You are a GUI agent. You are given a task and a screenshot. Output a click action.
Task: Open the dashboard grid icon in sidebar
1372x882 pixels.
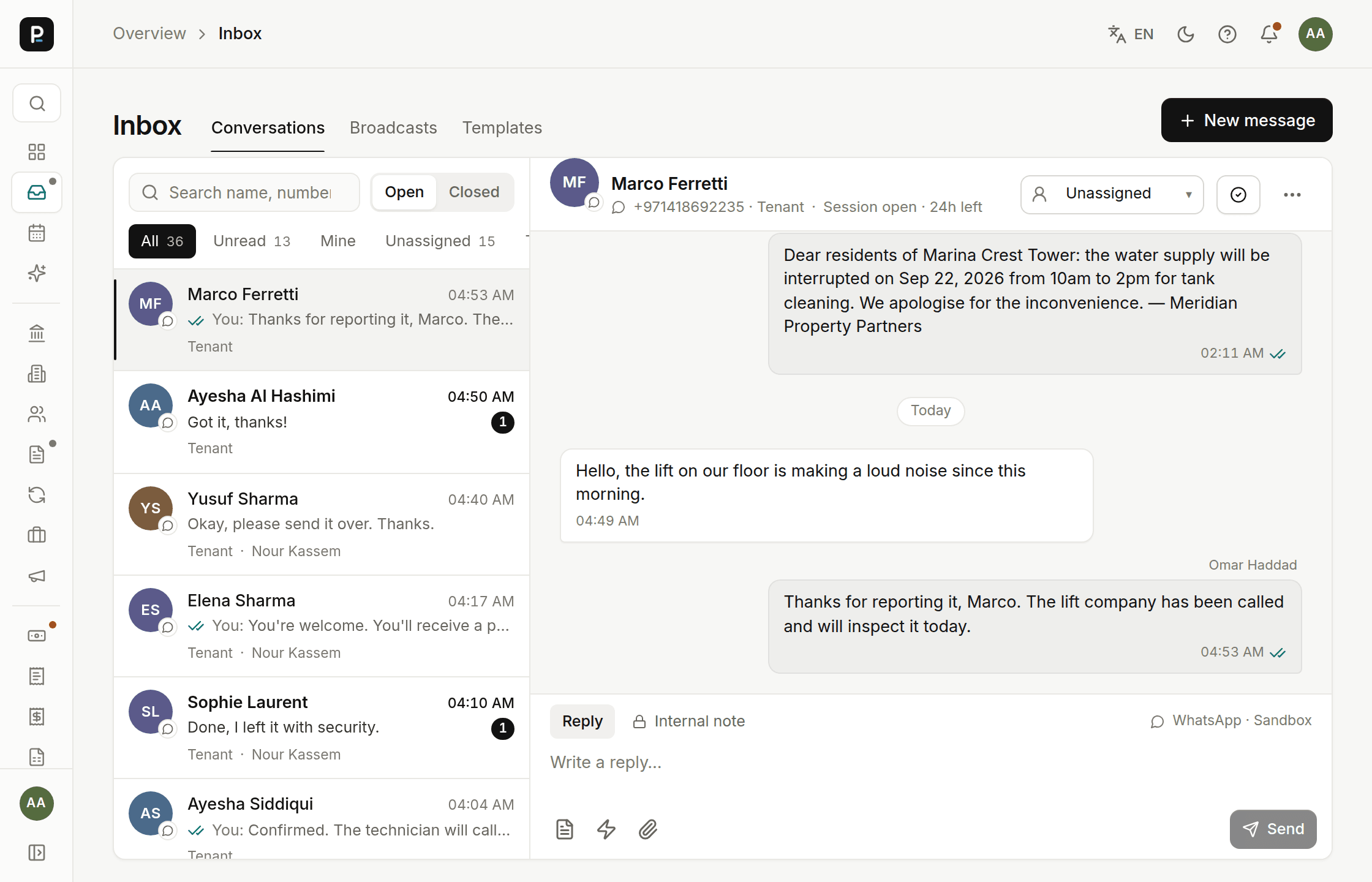[37, 152]
